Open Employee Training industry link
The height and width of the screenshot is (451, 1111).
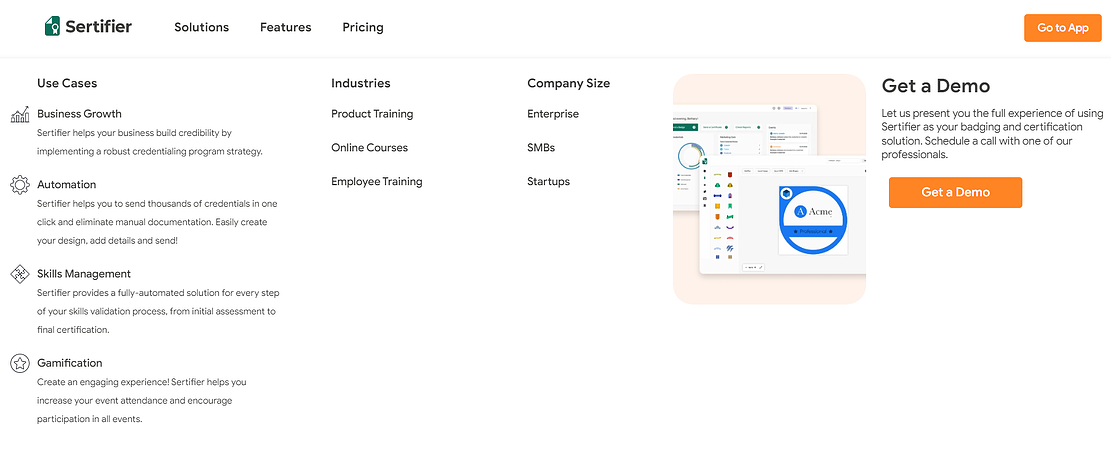[x=376, y=182]
